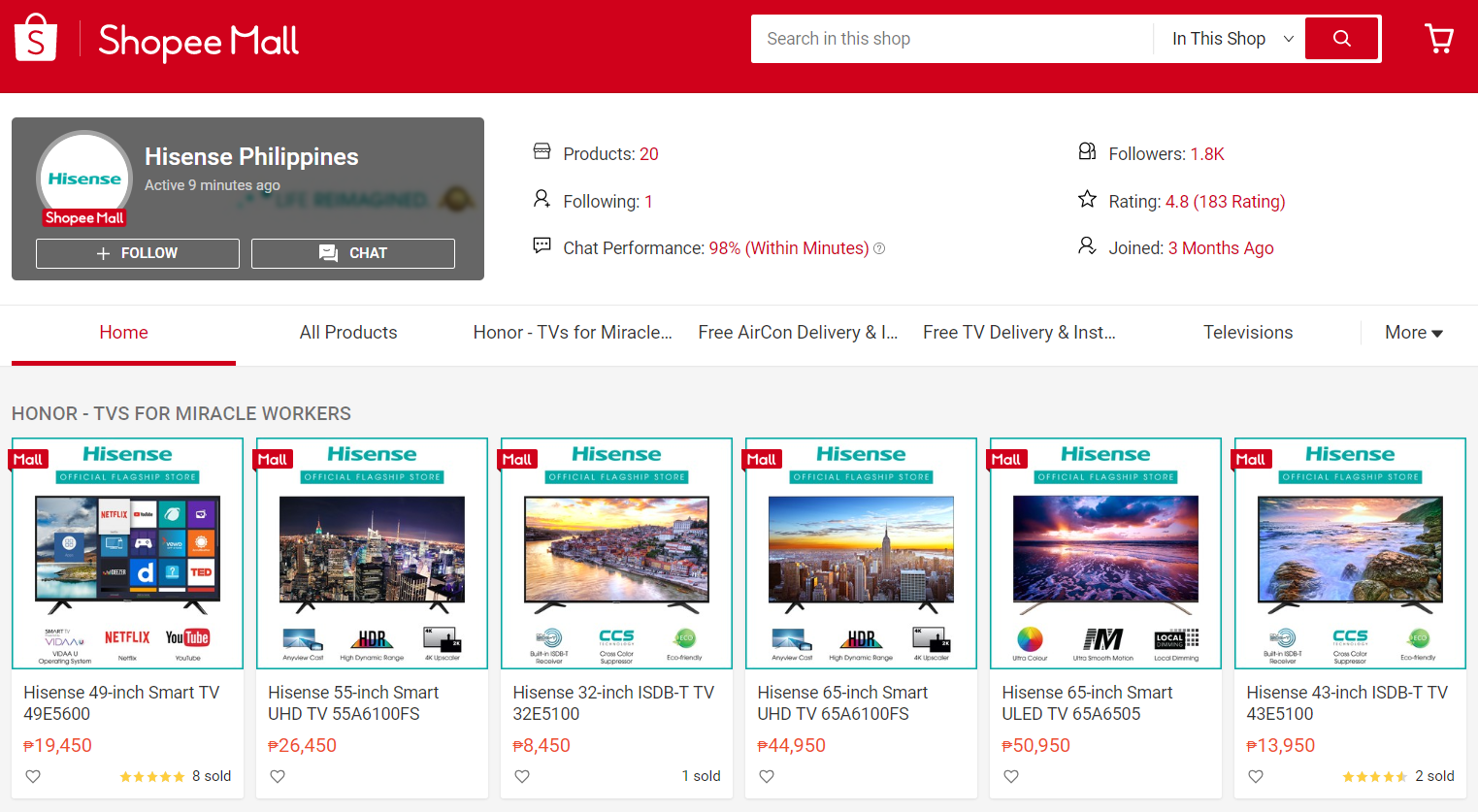Image resolution: width=1478 pixels, height=812 pixels.
Task: Open the Shopee Mall title link
Action: (x=199, y=41)
